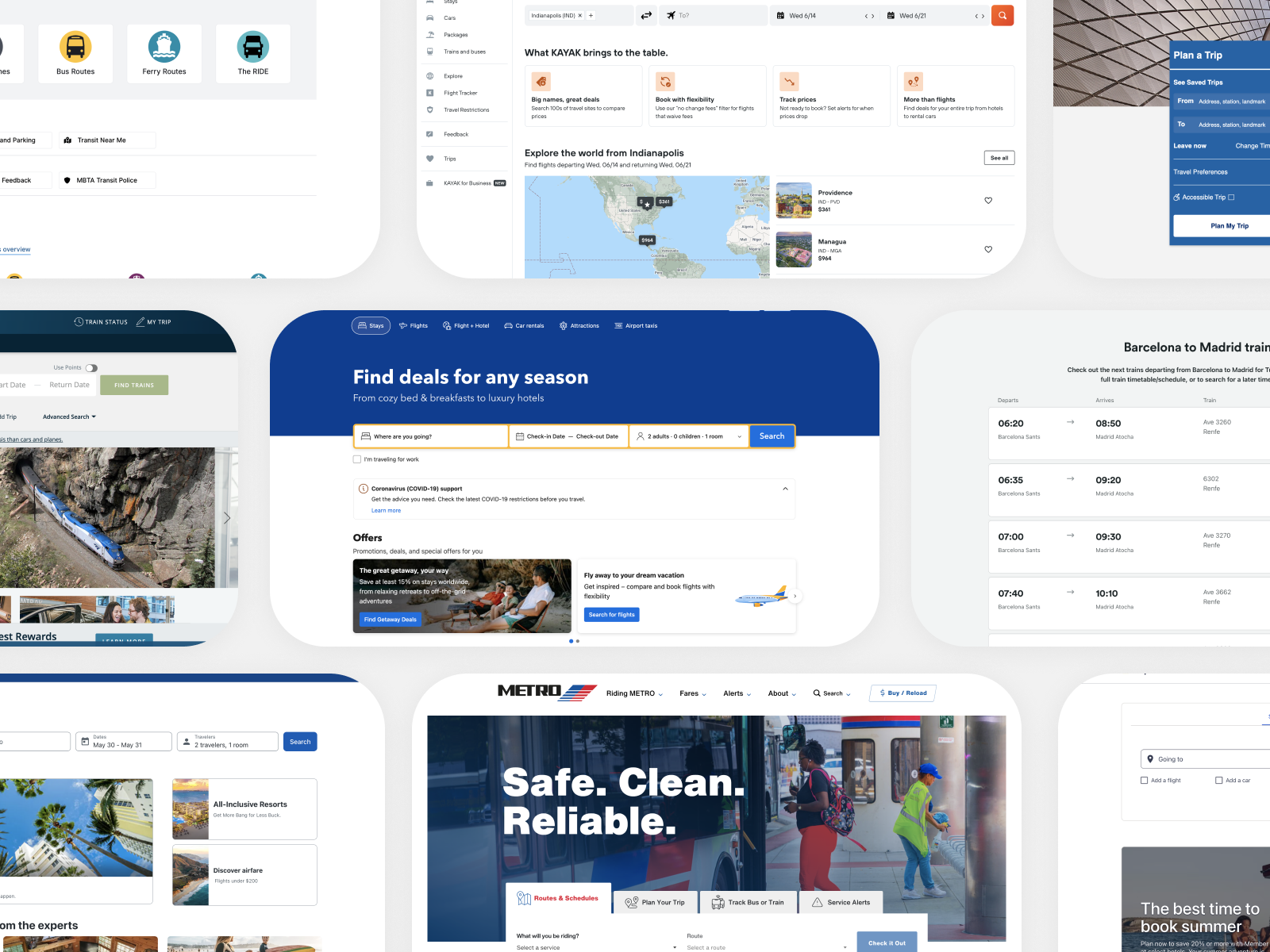Open Train Status in Amtrak header

(x=101, y=322)
